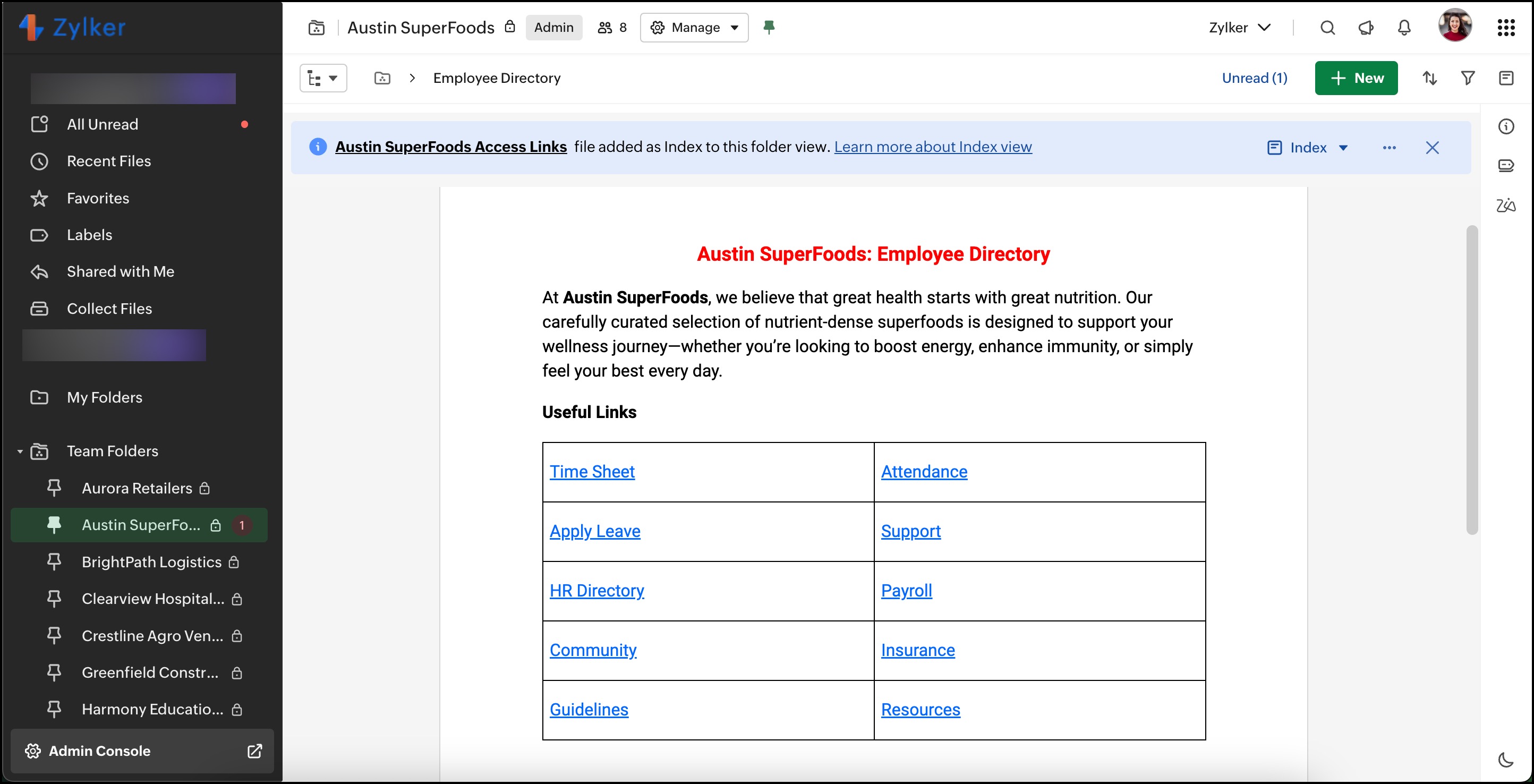Click the user profile avatar
The width and height of the screenshot is (1534, 784).
(1455, 26)
